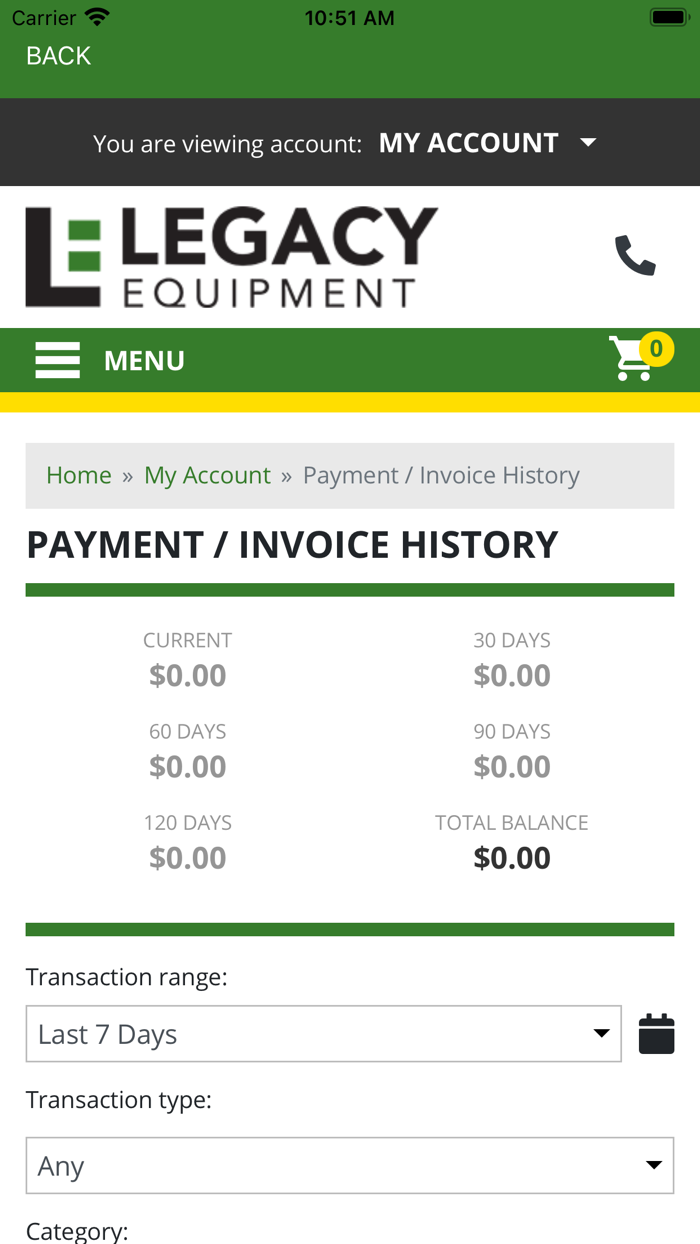The image size is (700, 1244).
Task: Tap the Wi-Fi status icon
Action: click(x=96, y=16)
